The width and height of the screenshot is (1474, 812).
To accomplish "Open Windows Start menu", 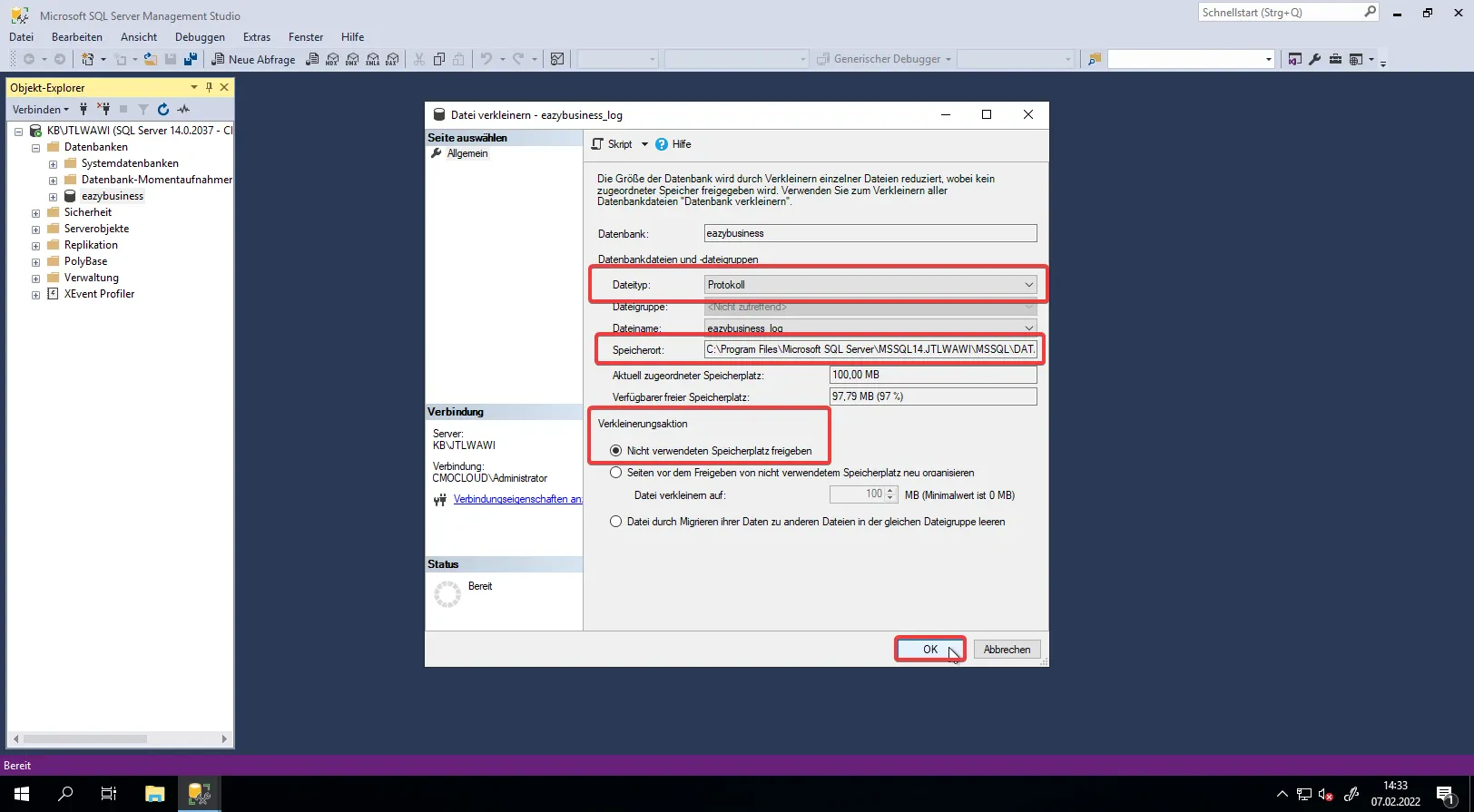I will pos(22,794).
